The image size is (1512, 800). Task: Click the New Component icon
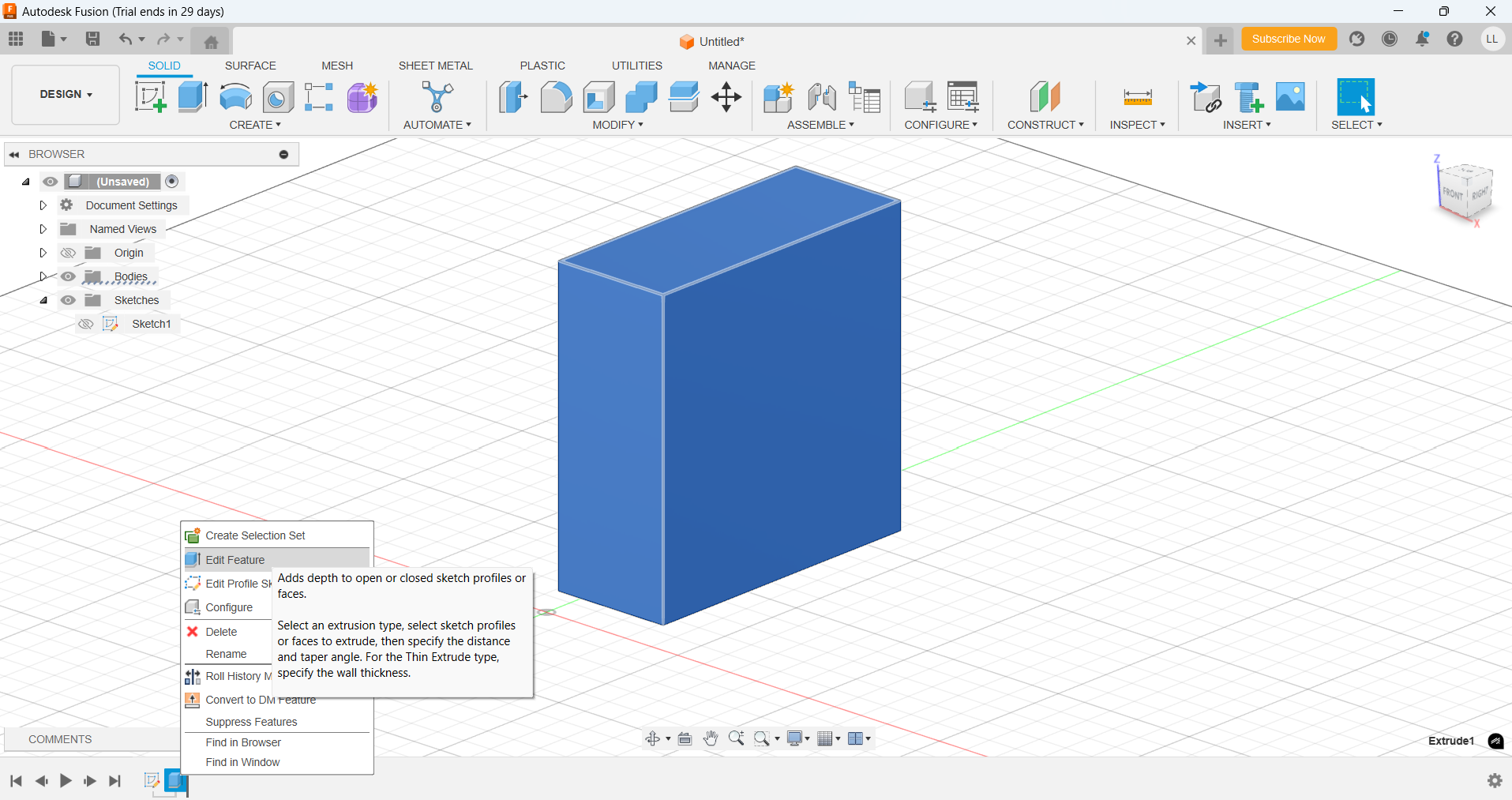coord(779,97)
